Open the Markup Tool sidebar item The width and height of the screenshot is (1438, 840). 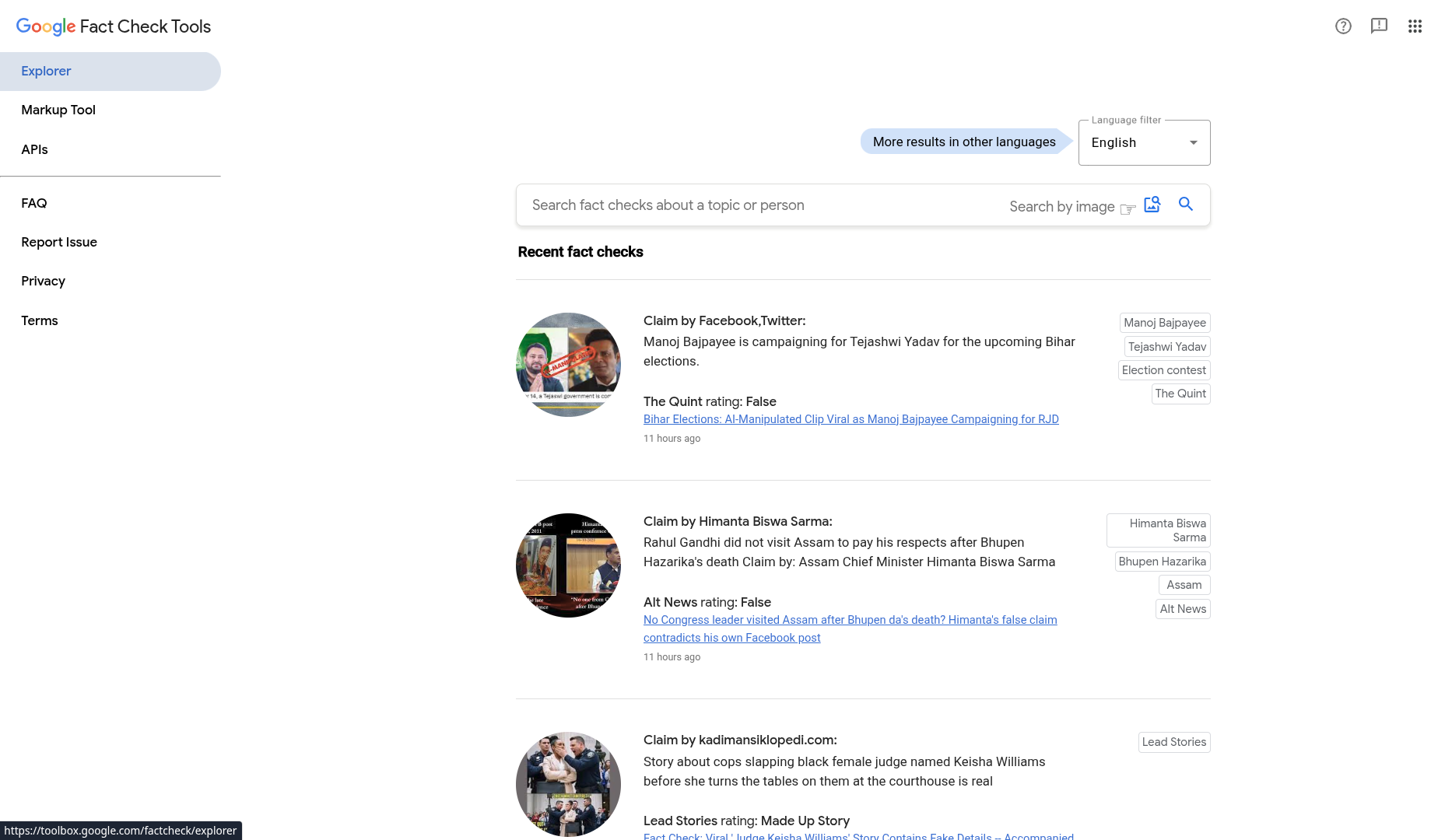click(58, 110)
